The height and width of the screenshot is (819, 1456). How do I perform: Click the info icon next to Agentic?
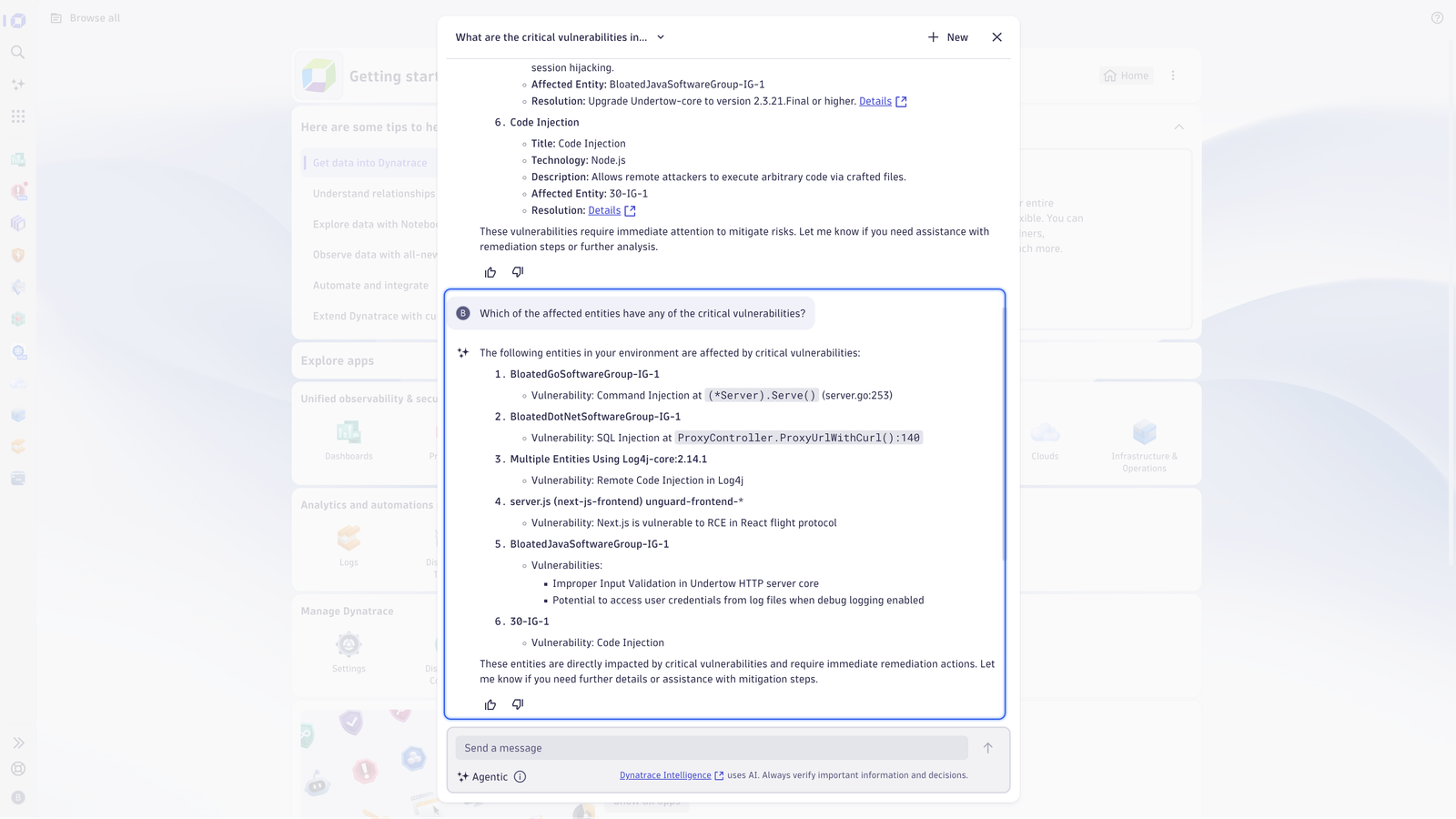pyautogui.click(x=520, y=777)
